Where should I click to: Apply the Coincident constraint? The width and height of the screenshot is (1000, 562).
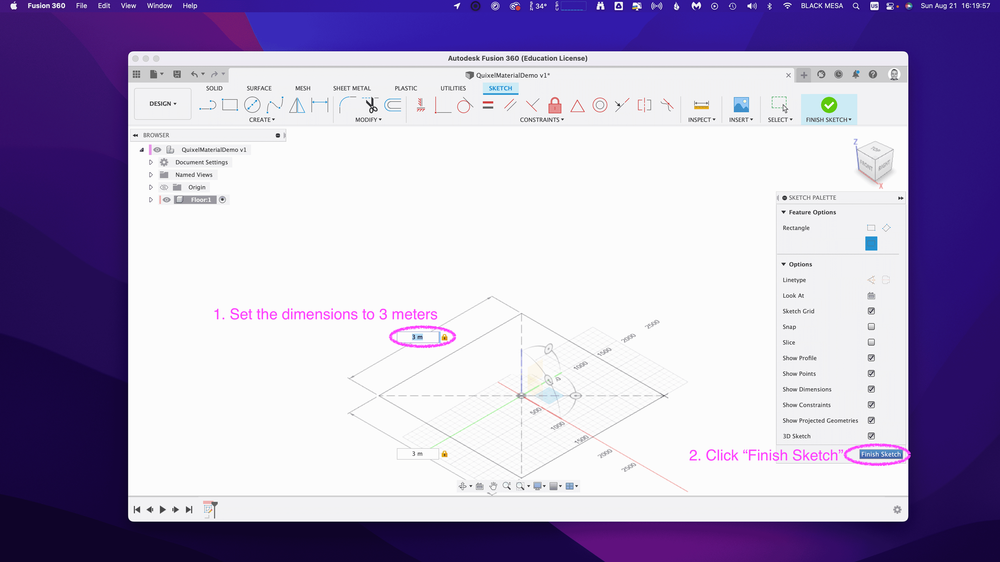click(443, 105)
